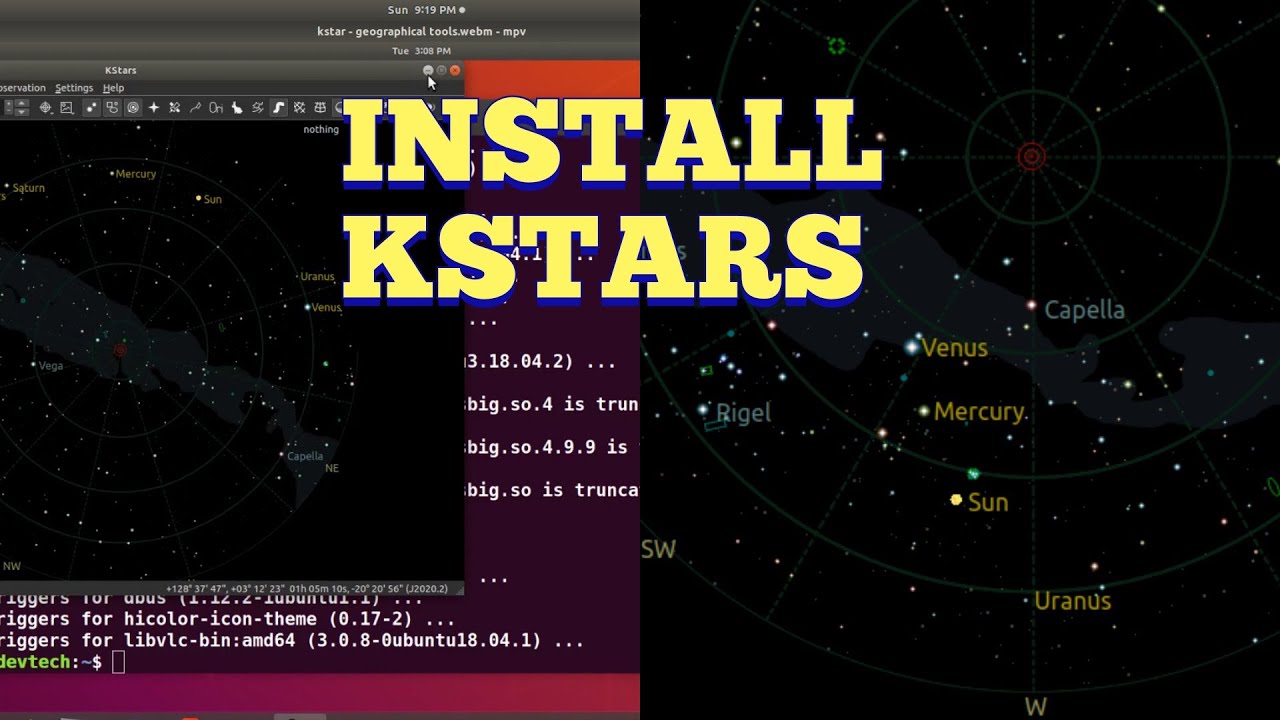Image resolution: width=1280 pixels, height=720 pixels.
Task: Open the Help menu in KStars
Action: 113,88
